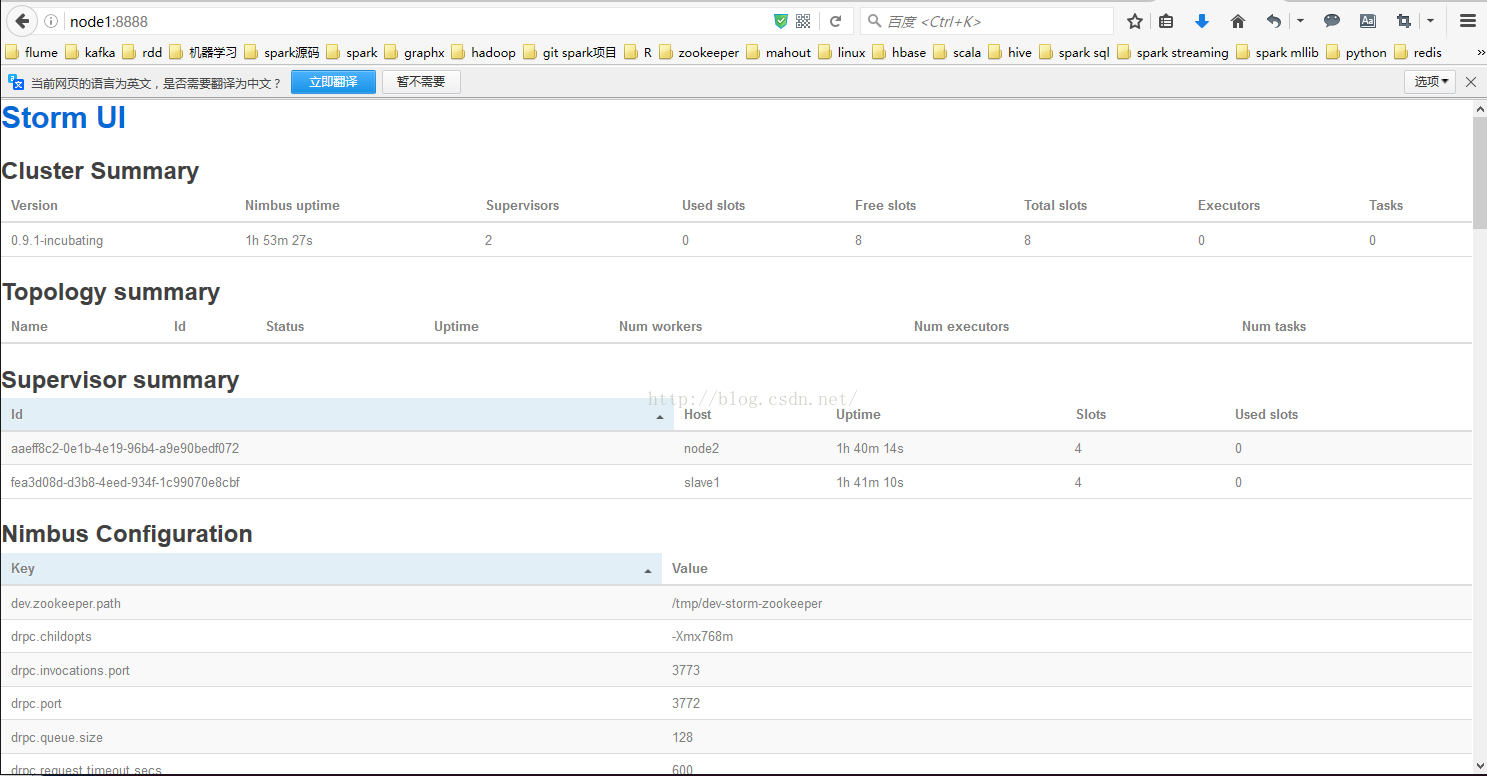Click the Value column header
Screen dimensions: 1487x776
[x=689, y=569]
